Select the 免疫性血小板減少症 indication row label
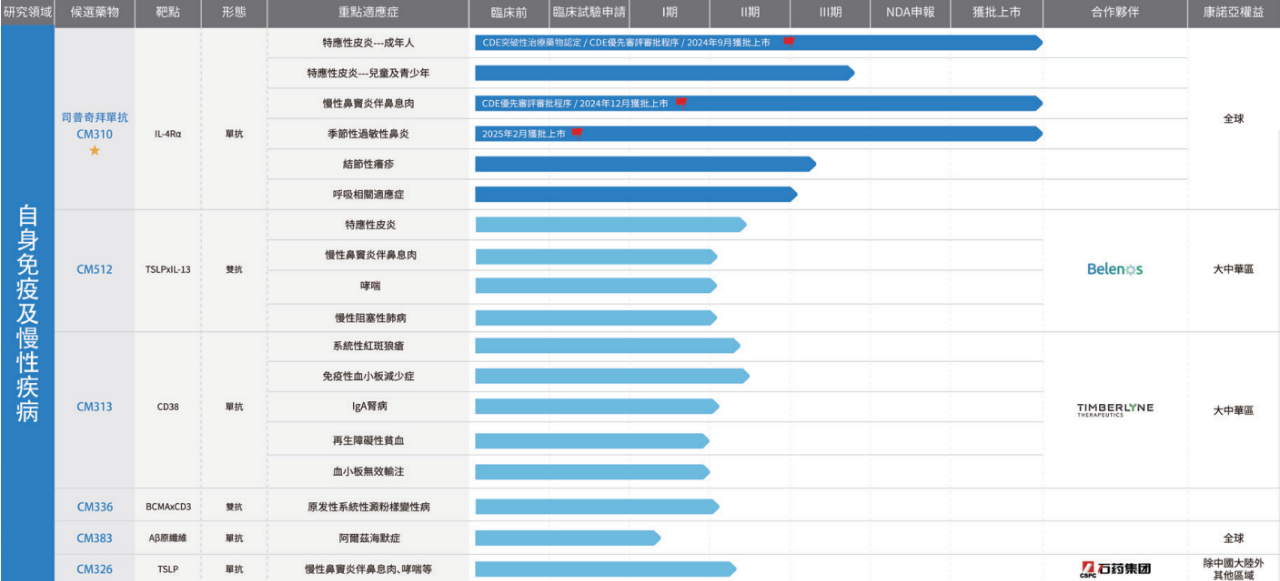The image size is (1280, 581). pos(369,376)
